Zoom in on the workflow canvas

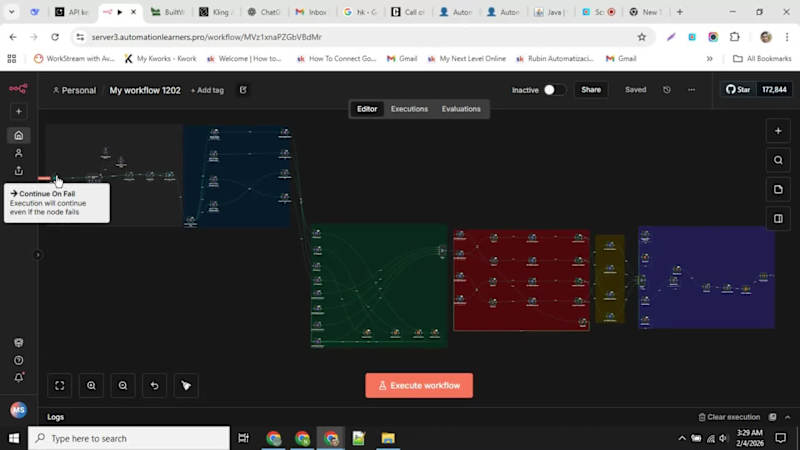click(x=91, y=386)
